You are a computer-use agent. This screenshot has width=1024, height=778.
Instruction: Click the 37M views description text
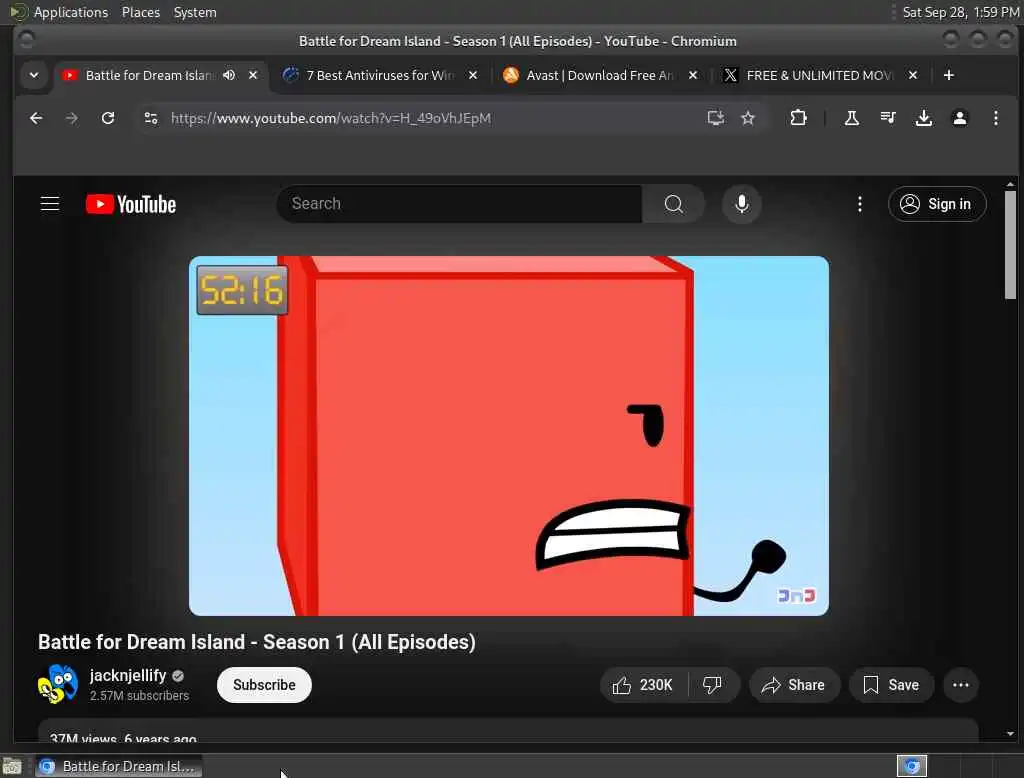point(123,737)
